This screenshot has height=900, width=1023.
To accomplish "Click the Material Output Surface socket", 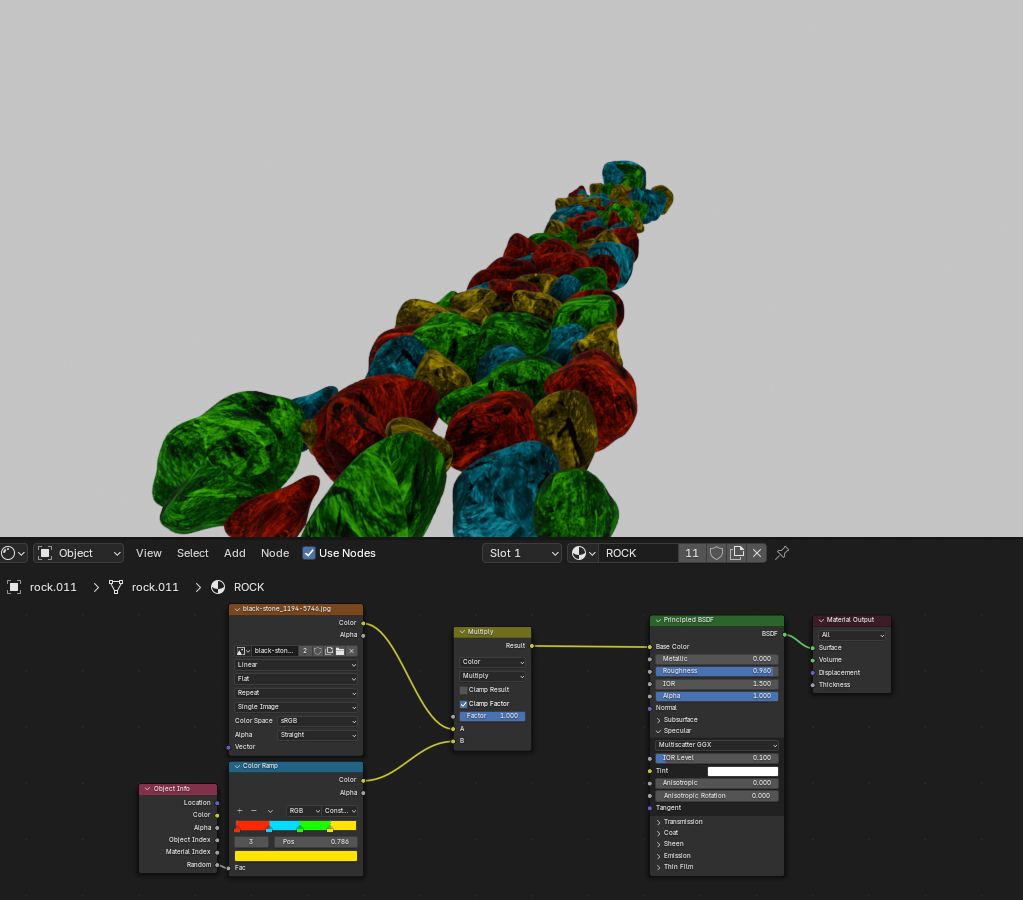I will click(x=812, y=648).
